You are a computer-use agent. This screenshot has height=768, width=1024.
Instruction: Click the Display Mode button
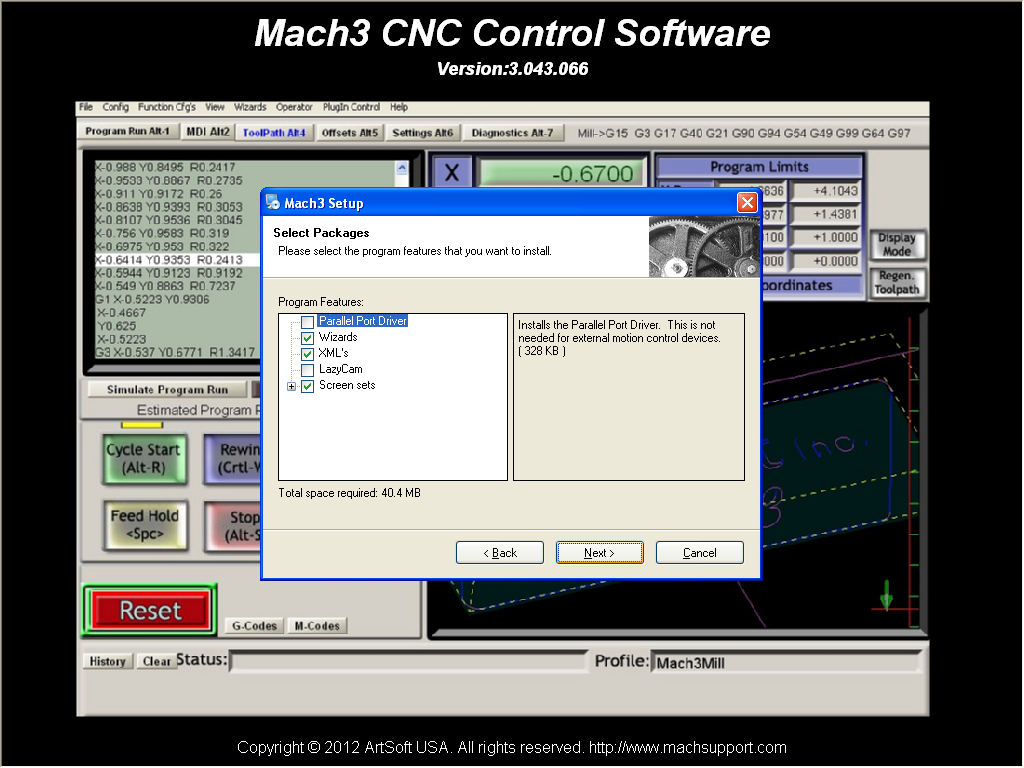[897, 245]
